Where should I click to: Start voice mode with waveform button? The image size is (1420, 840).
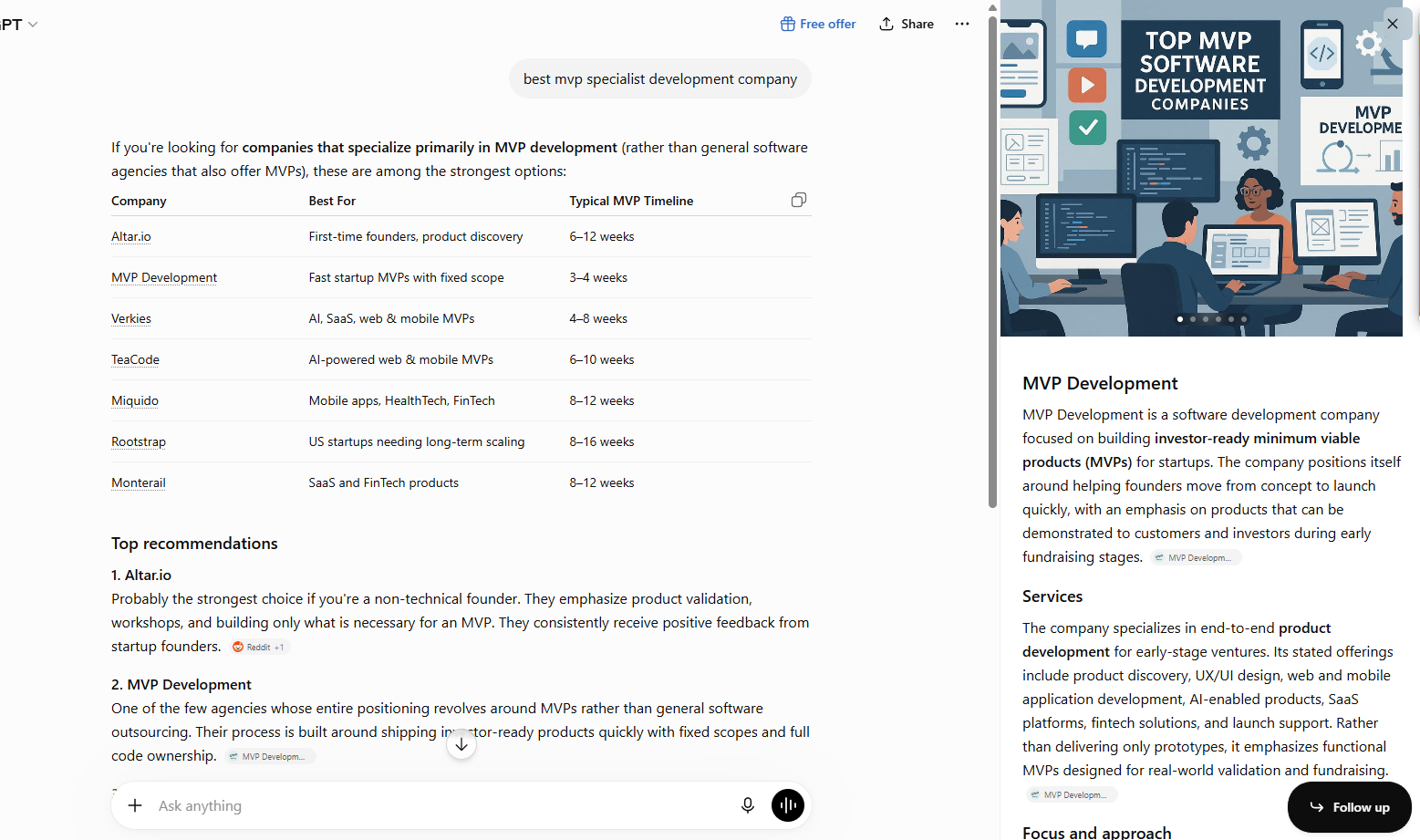click(x=788, y=805)
